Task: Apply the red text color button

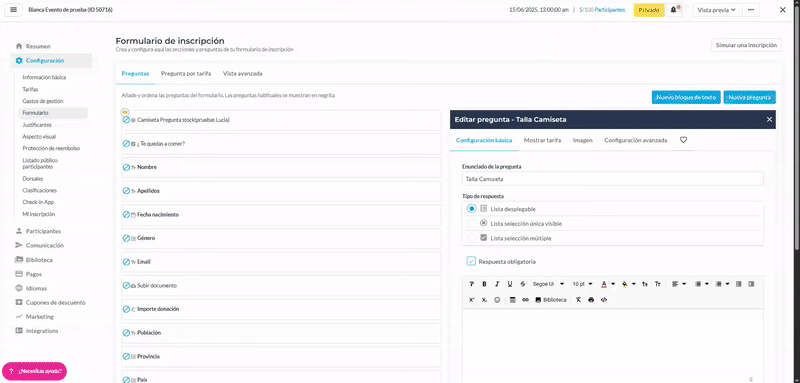Action: point(604,284)
